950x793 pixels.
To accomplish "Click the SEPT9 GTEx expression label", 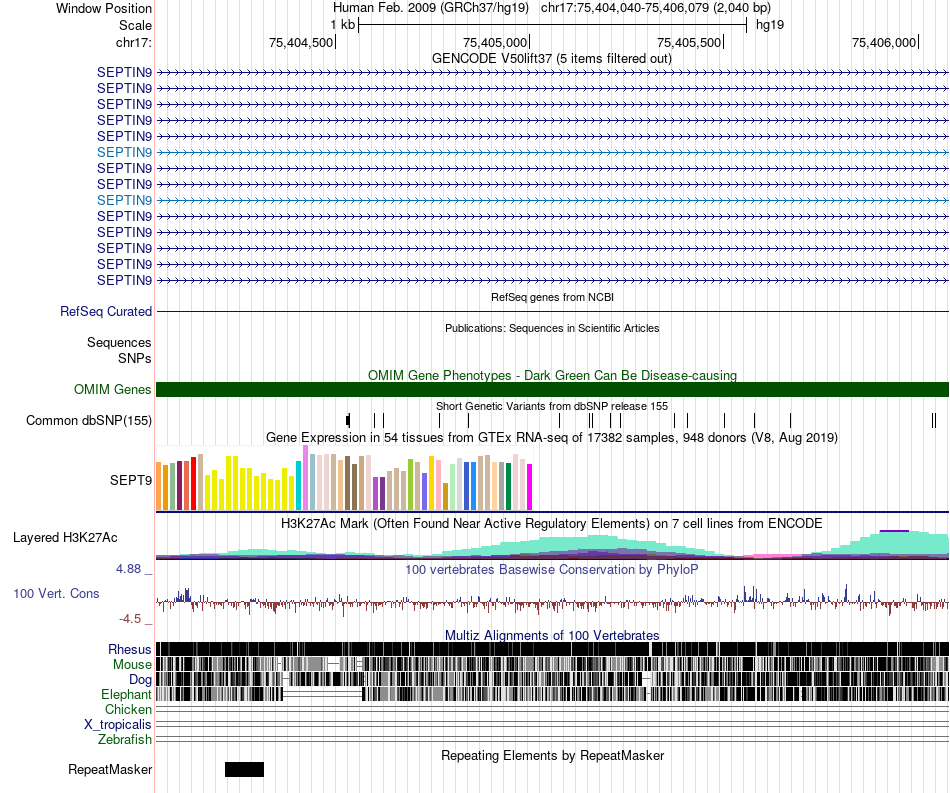I will [130, 480].
